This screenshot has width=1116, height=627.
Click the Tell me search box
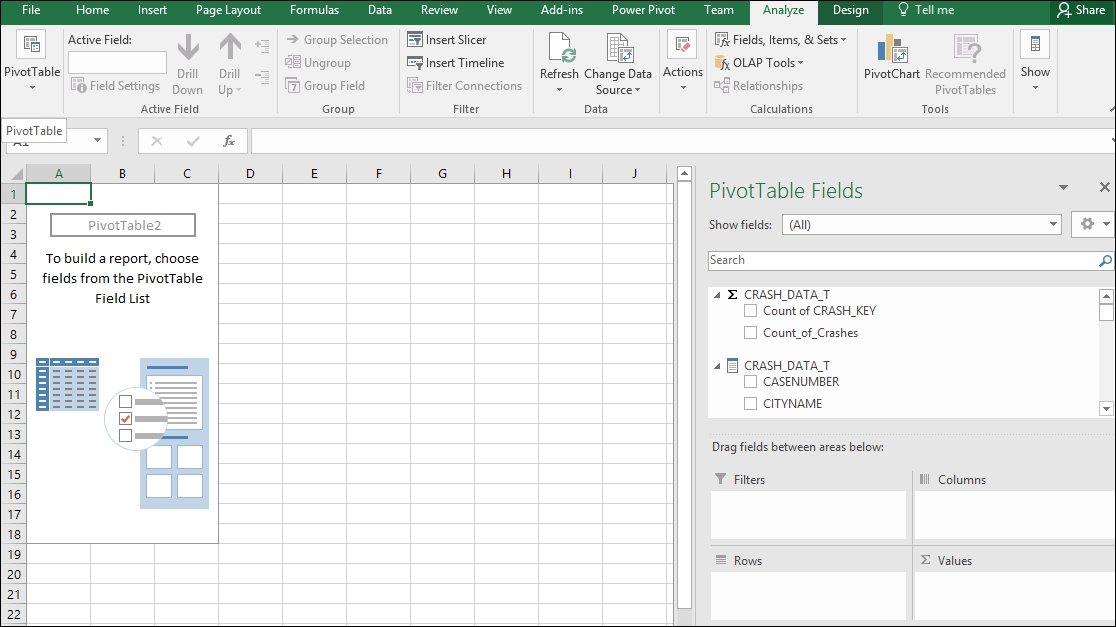926,10
